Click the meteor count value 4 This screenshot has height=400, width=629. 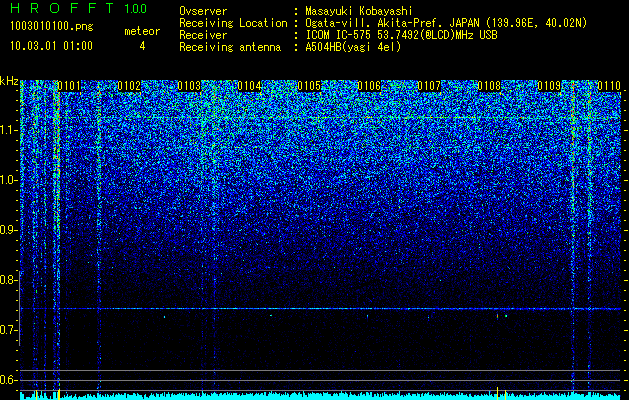click(142, 46)
